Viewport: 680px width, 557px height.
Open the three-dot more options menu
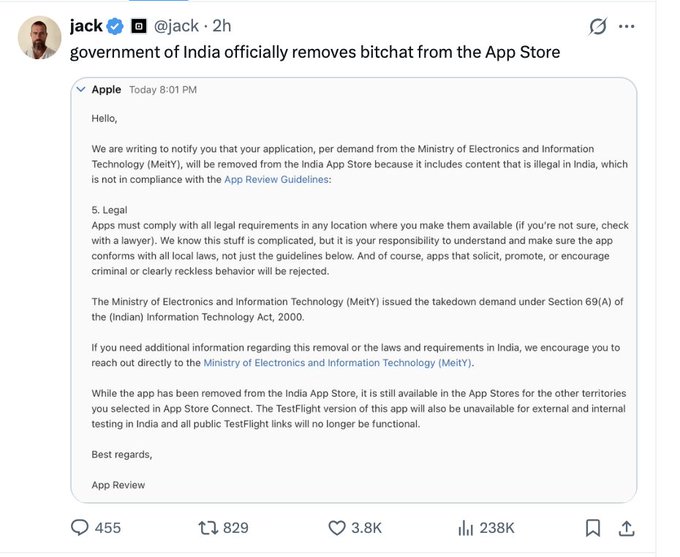click(627, 26)
